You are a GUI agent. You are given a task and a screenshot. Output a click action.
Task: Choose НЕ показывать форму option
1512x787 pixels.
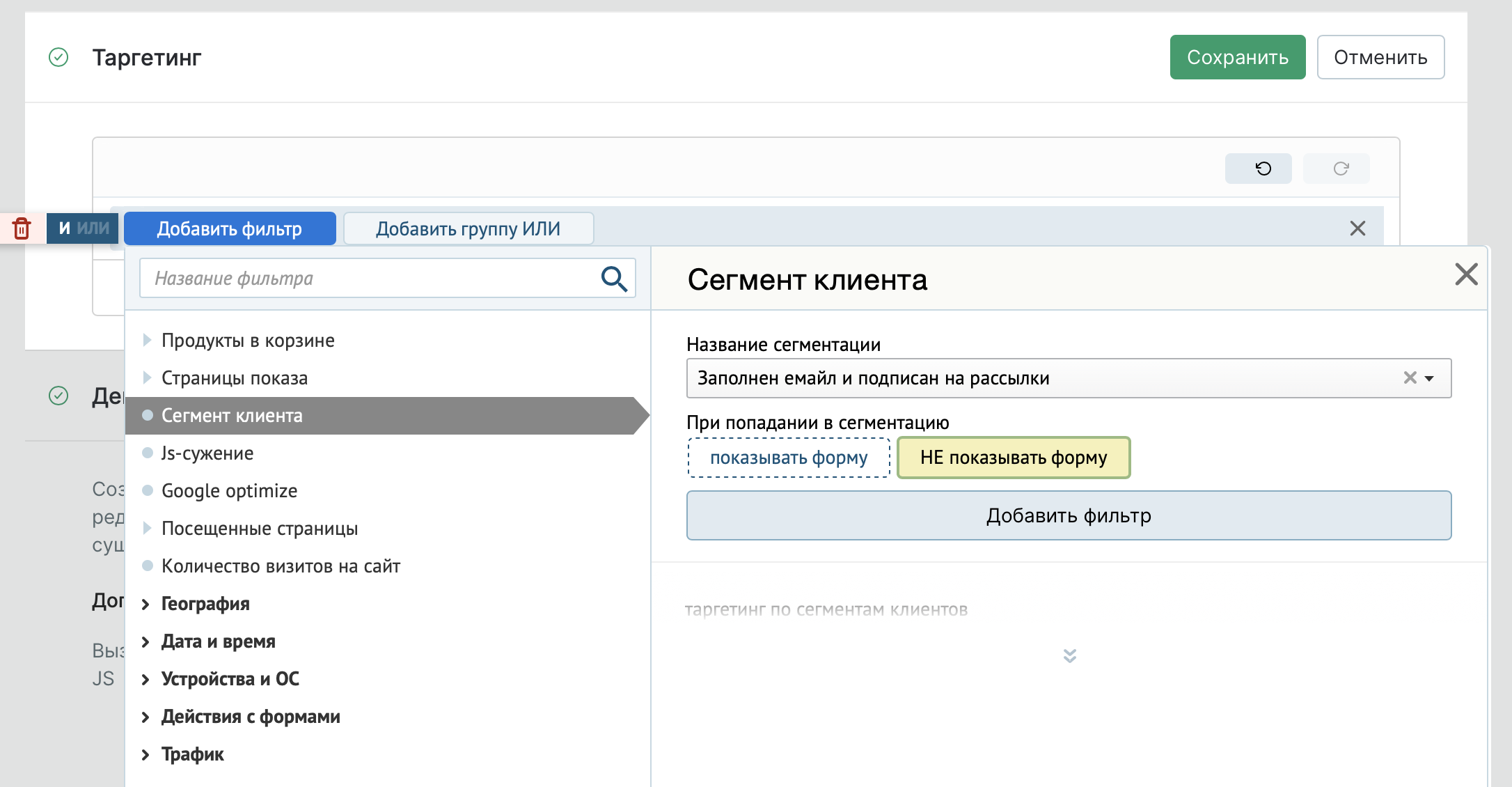pos(1014,458)
